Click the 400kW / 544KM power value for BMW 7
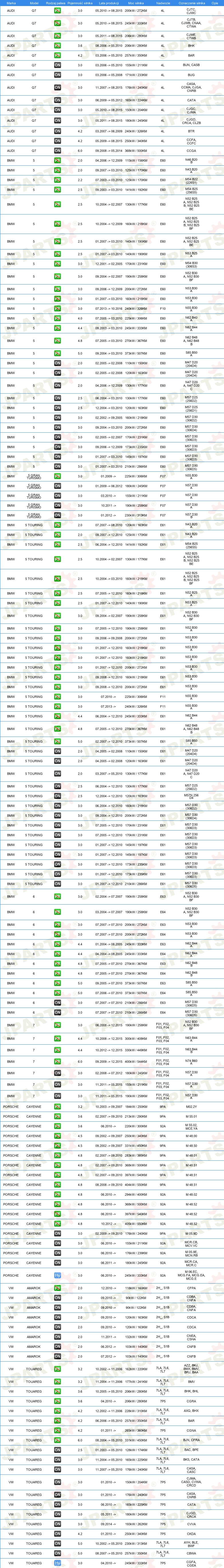The height and width of the screenshot is (1568, 224). click(x=135, y=1062)
